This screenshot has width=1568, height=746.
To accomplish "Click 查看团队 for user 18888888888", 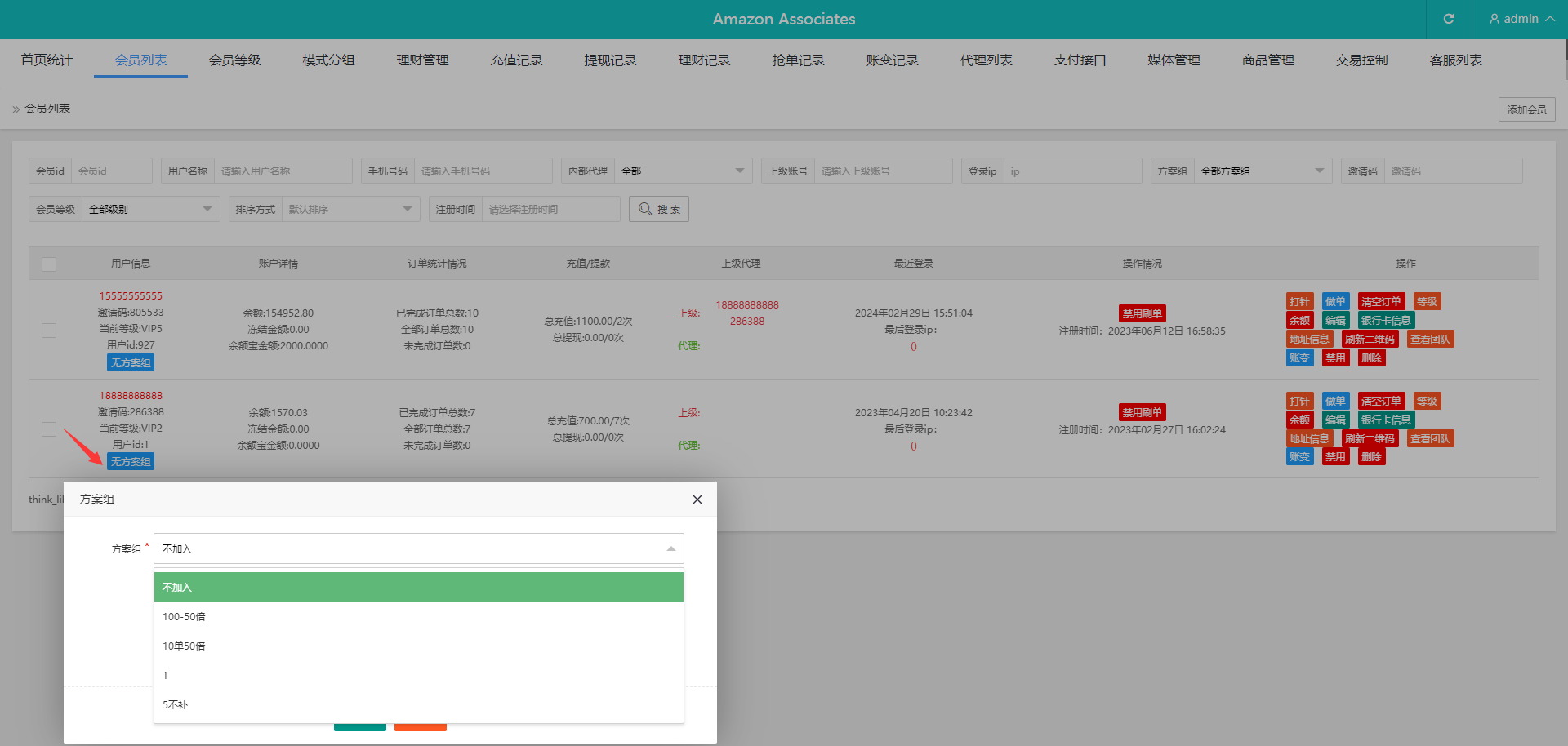I will coord(1429,438).
